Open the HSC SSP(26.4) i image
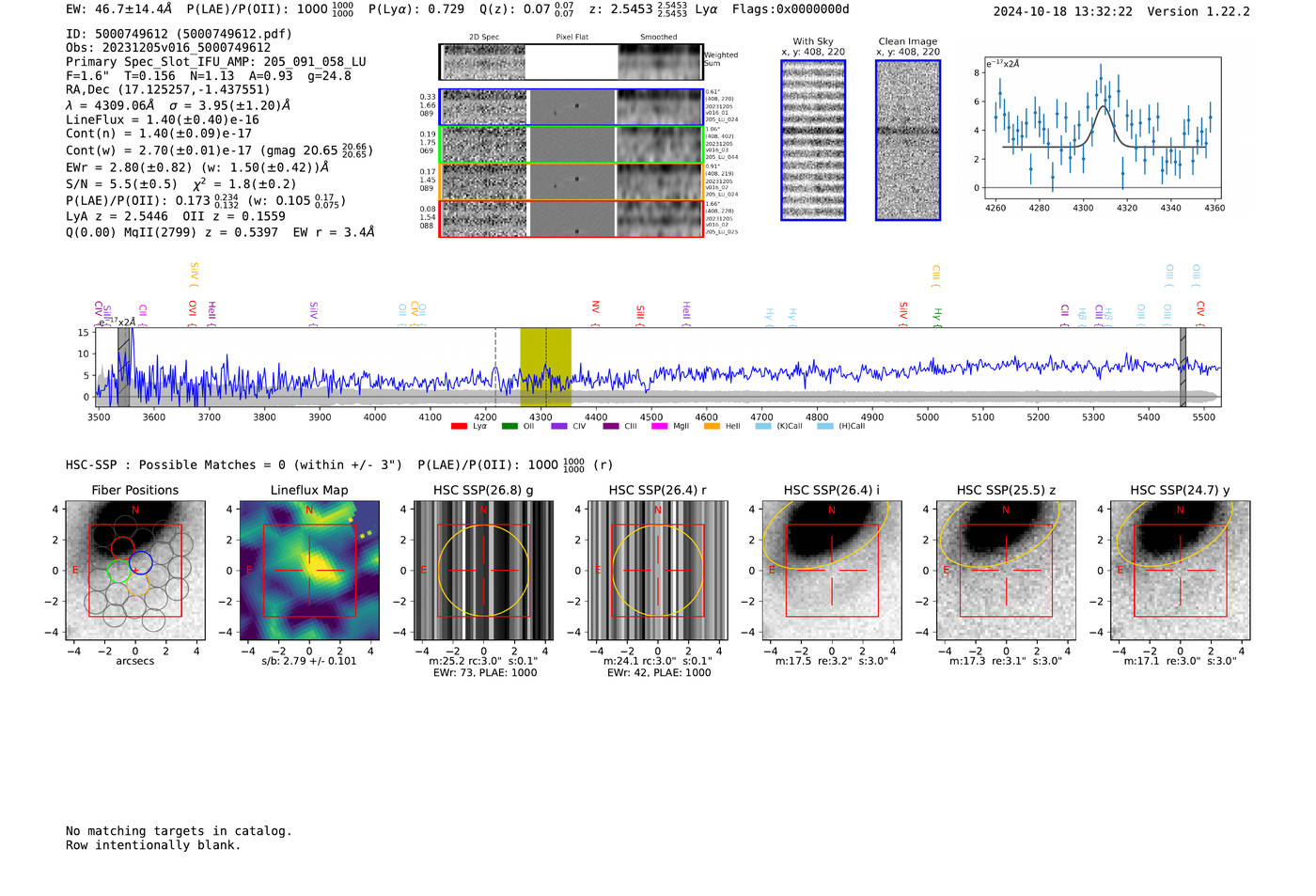 (x=832, y=571)
